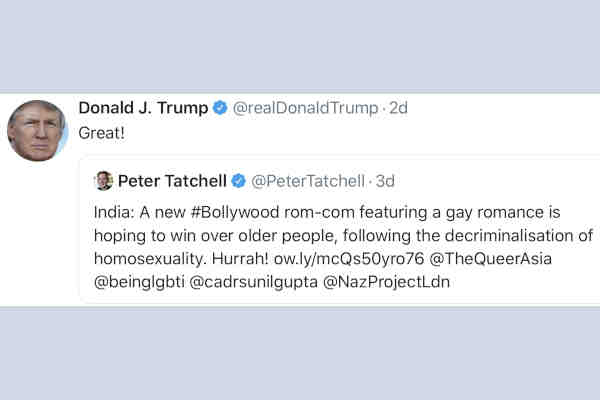Click the 3d timestamp on quoted tweet

point(384,181)
